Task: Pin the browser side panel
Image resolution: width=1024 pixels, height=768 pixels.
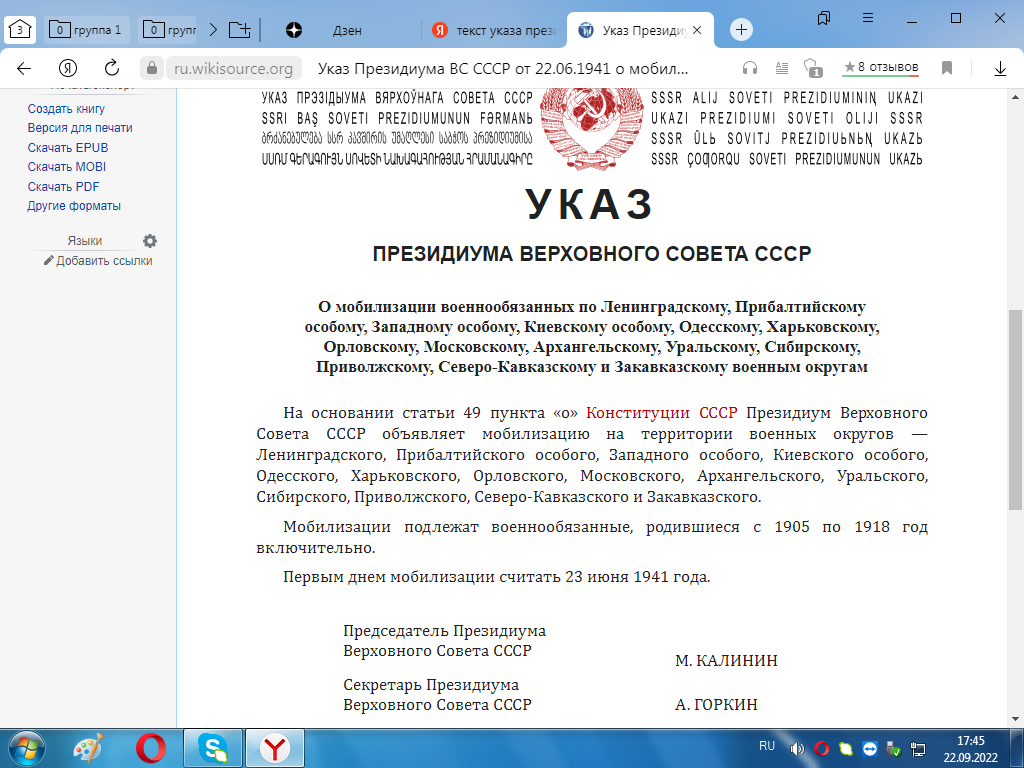Action: [823, 17]
